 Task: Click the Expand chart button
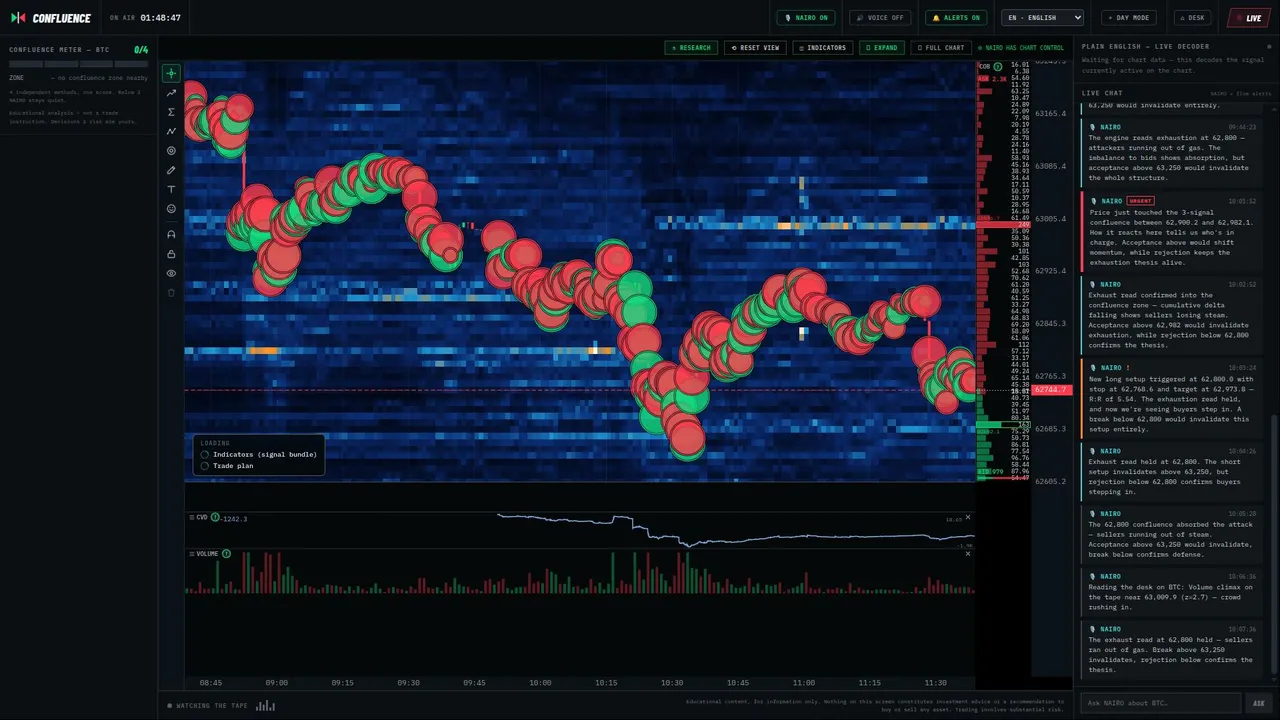pos(882,47)
